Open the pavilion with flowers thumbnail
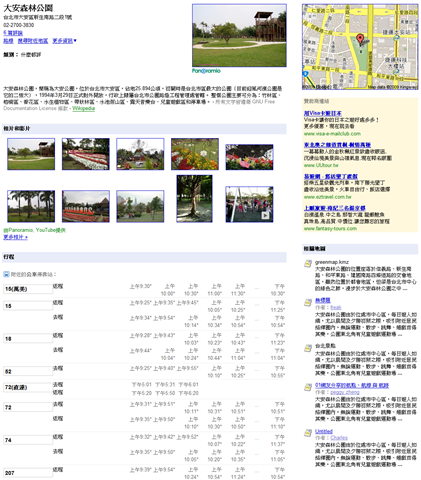 pos(140,154)
